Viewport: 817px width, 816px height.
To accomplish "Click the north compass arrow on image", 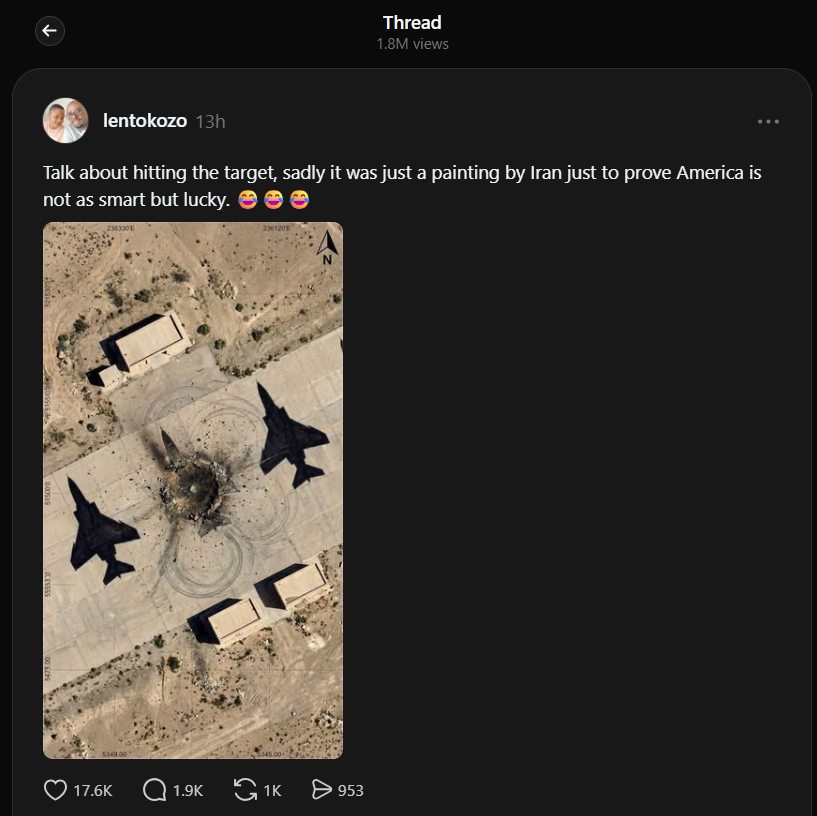I will click(x=327, y=246).
